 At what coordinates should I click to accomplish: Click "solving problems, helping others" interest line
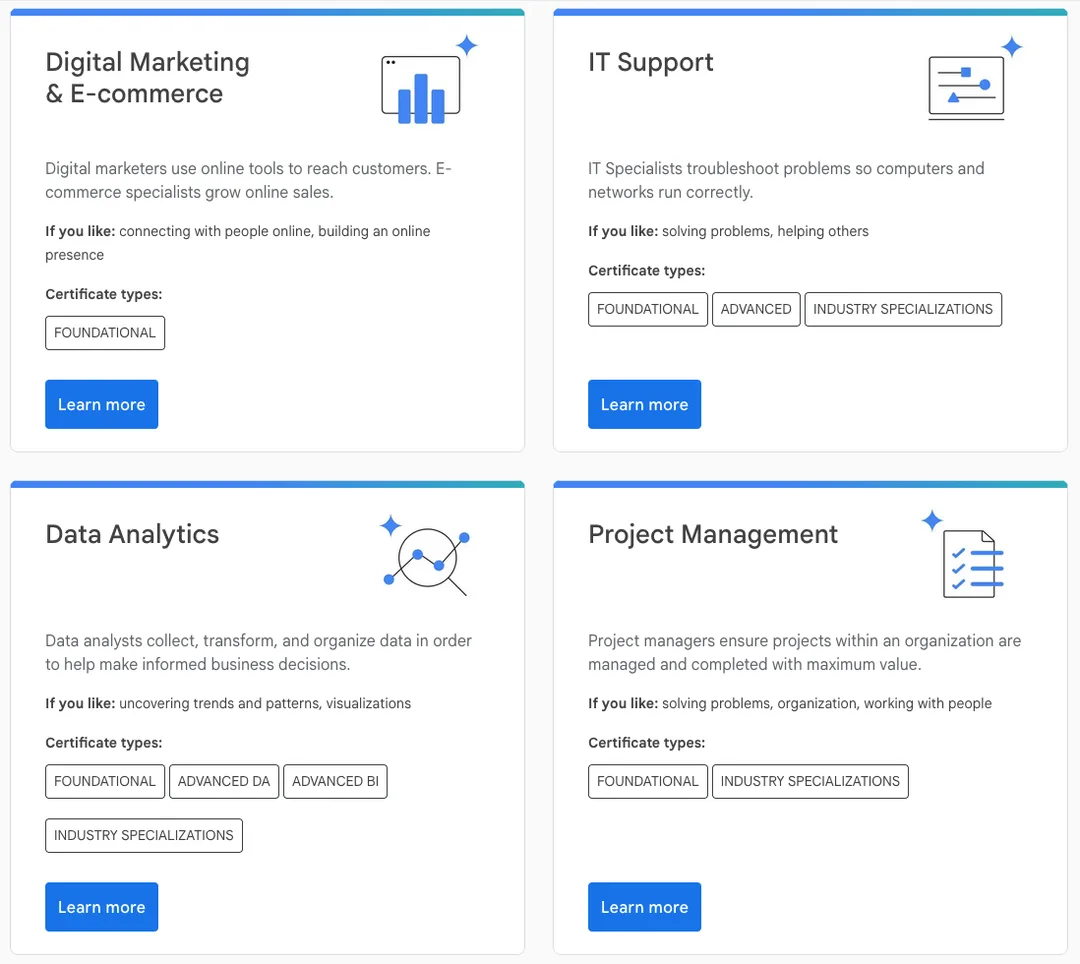coord(728,231)
